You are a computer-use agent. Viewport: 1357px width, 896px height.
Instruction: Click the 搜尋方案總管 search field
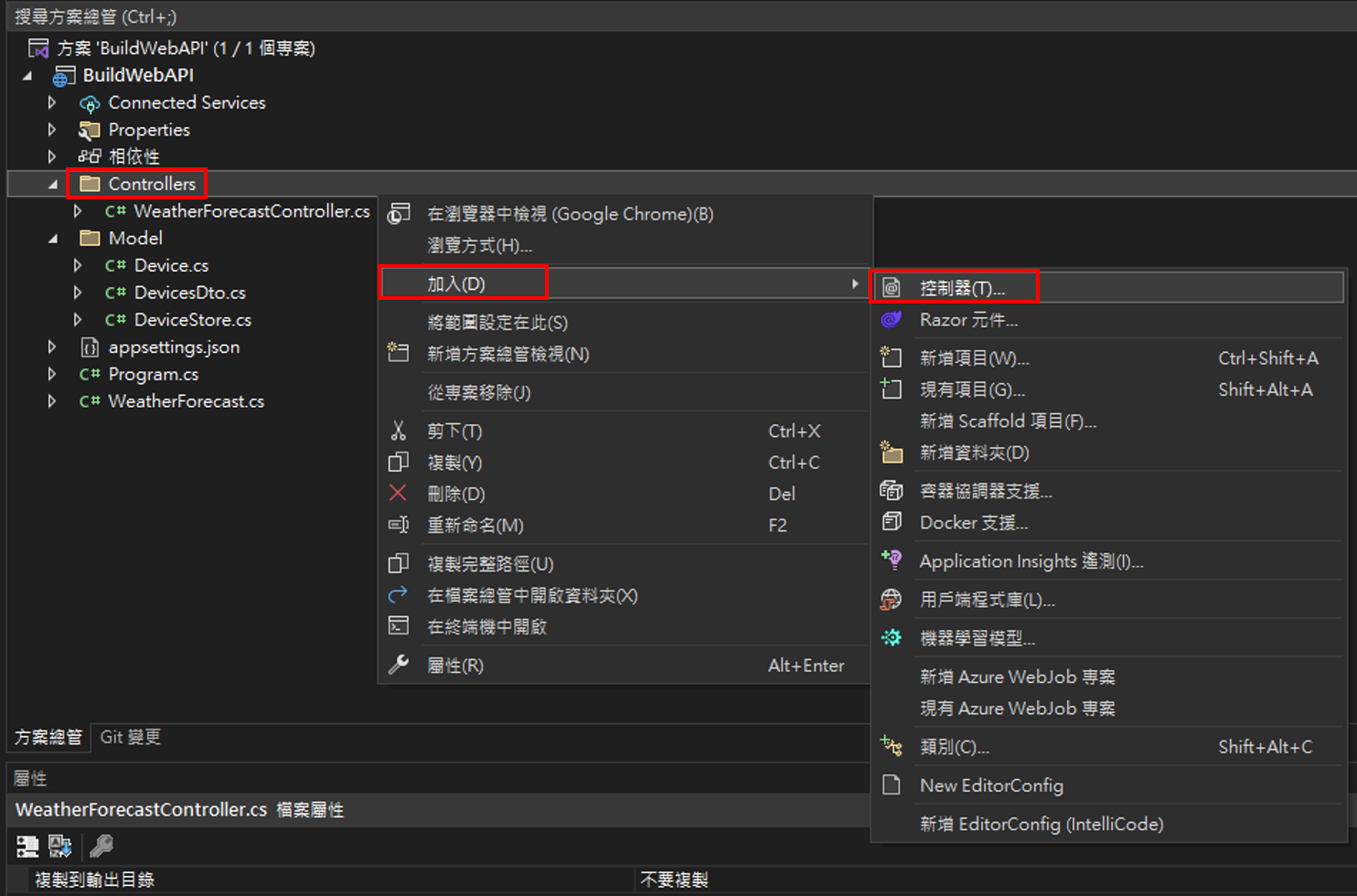[678, 16]
